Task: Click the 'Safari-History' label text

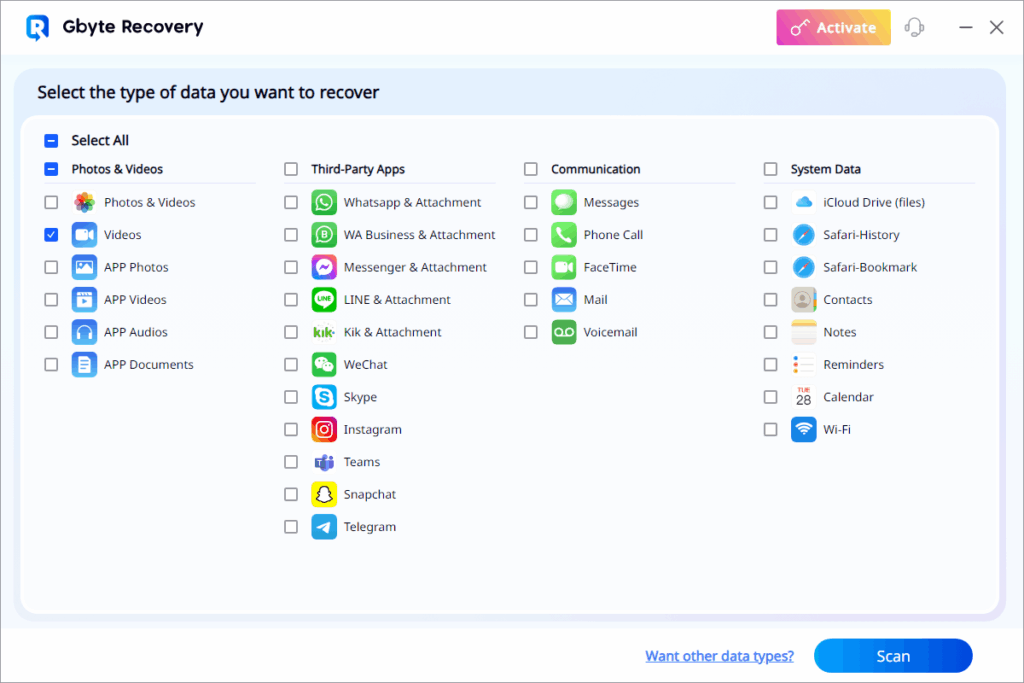Action: [861, 235]
